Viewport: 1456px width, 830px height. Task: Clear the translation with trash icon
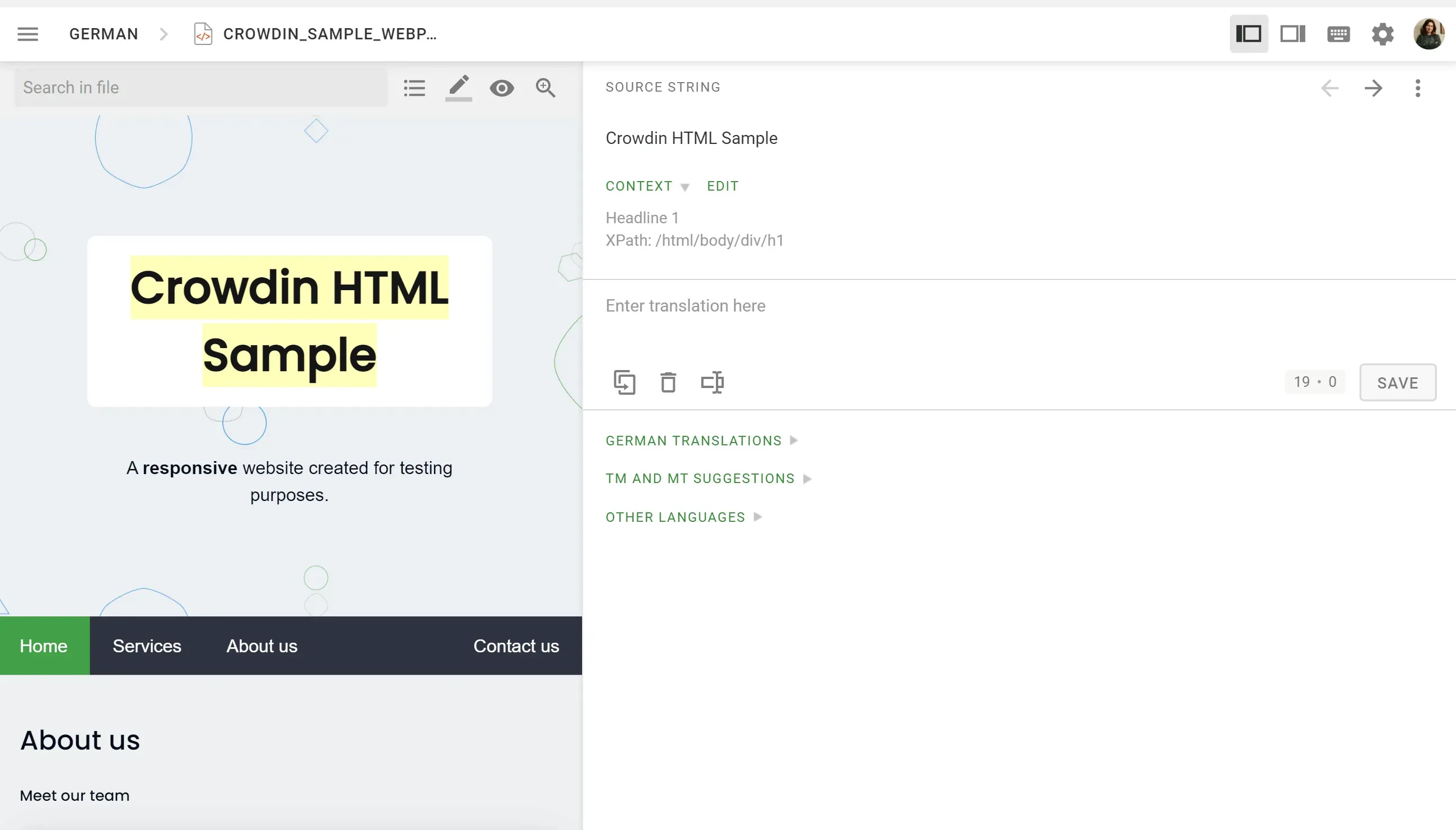click(668, 382)
